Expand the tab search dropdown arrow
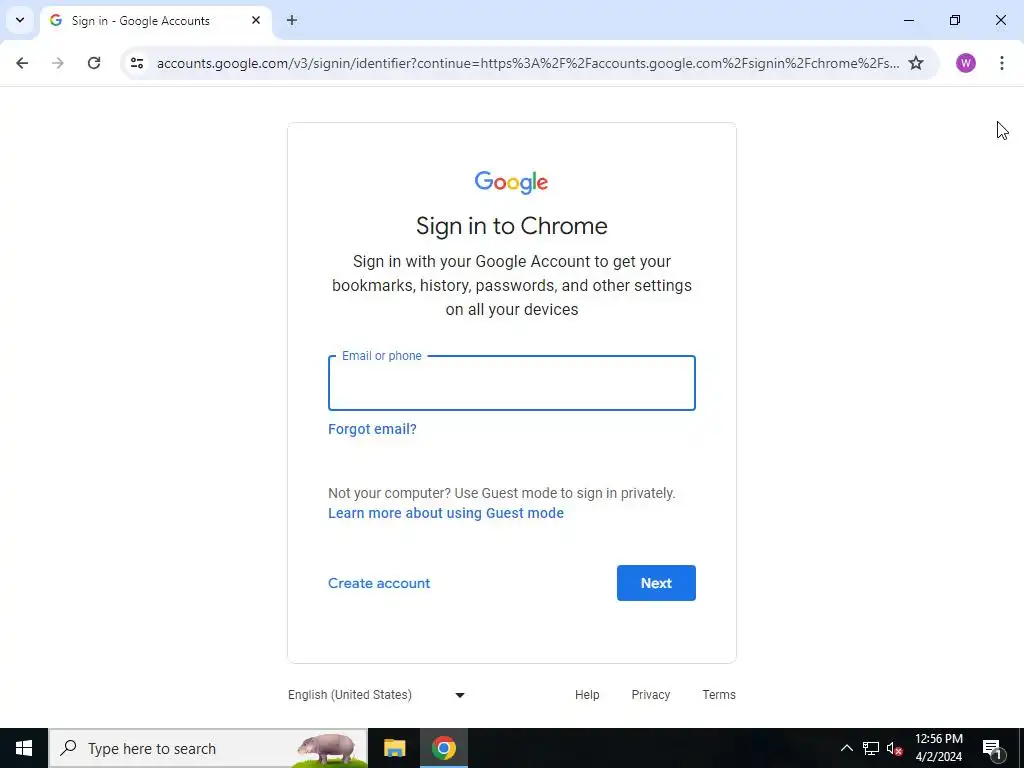The width and height of the screenshot is (1024, 768). pyautogui.click(x=20, y=20)
